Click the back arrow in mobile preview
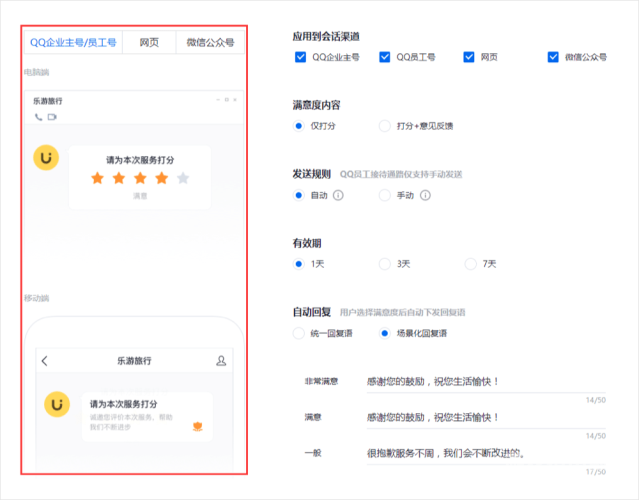639x500 pixels. [x=45, y=361]
